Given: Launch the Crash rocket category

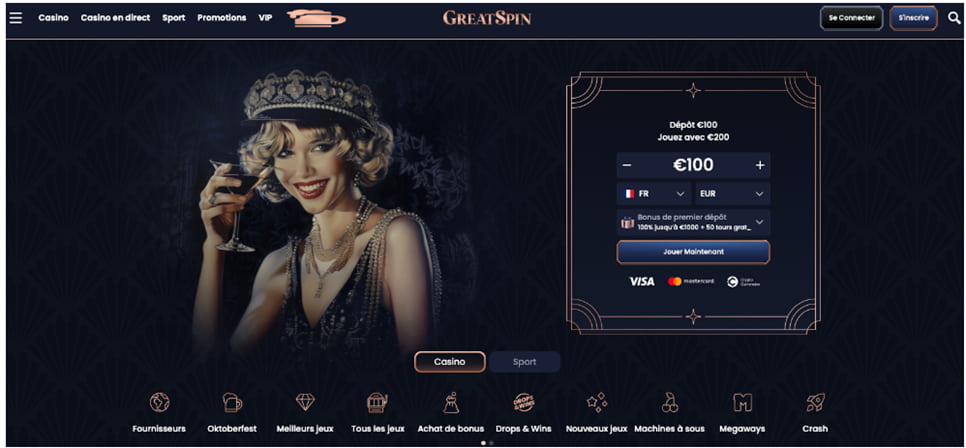Looking at the screenshot, I should pyautogui.click(x=815, y=402).
